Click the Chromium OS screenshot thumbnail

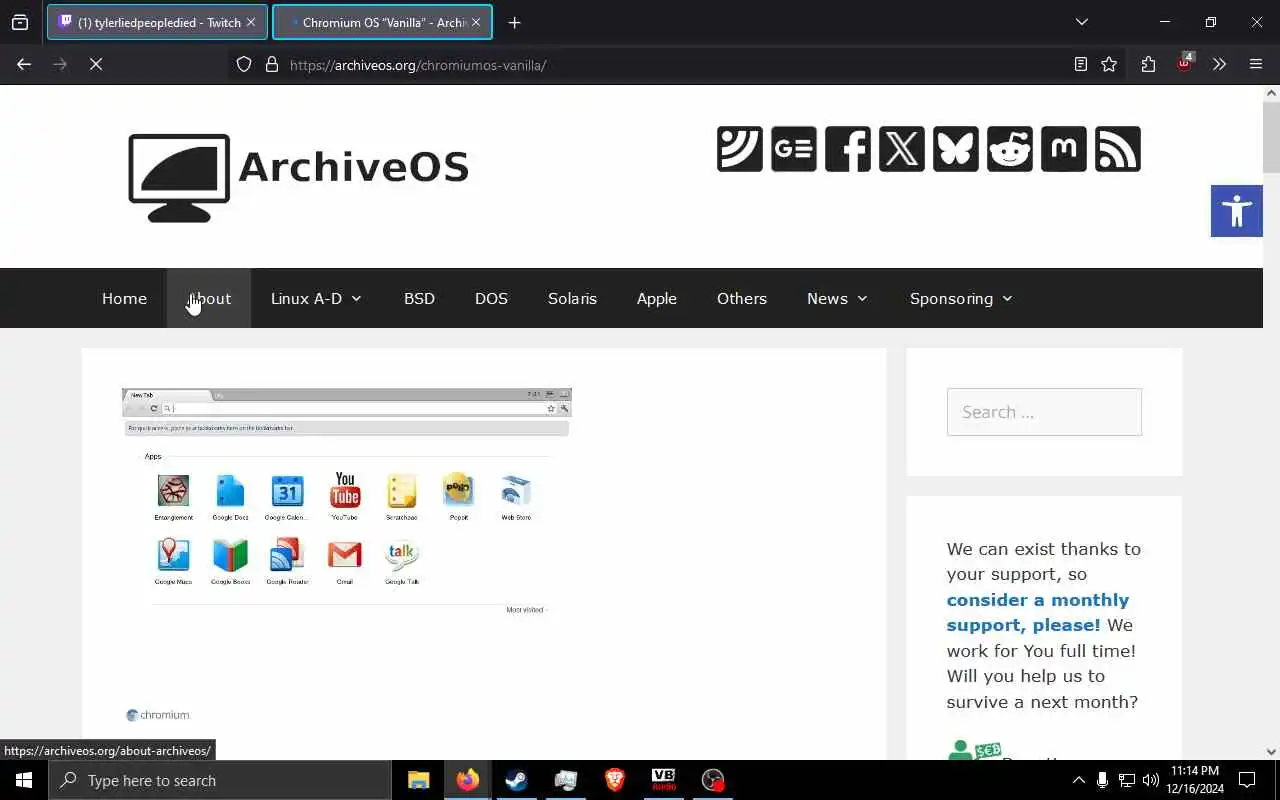pyautogui.click(x=346, y=556)
